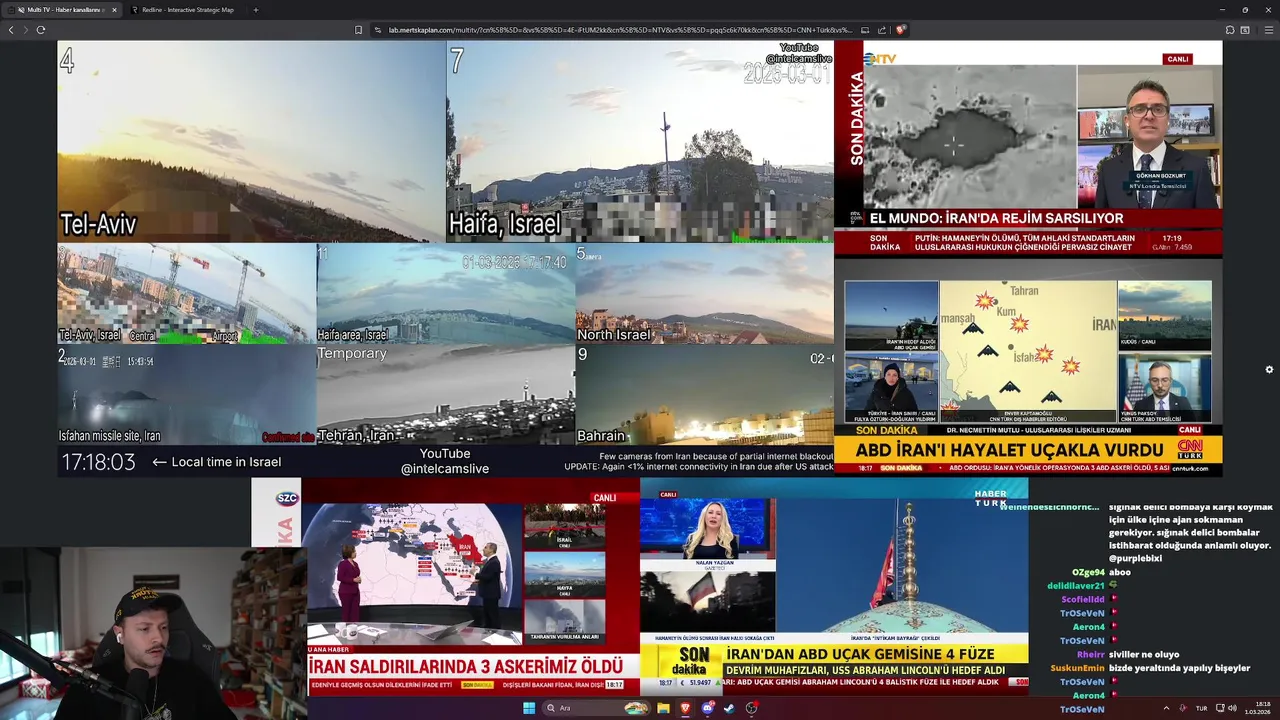
Task: Click 'ABD İRAN'I HAYALET UÇAKLA VURDU' headline
Action: 1009,450
